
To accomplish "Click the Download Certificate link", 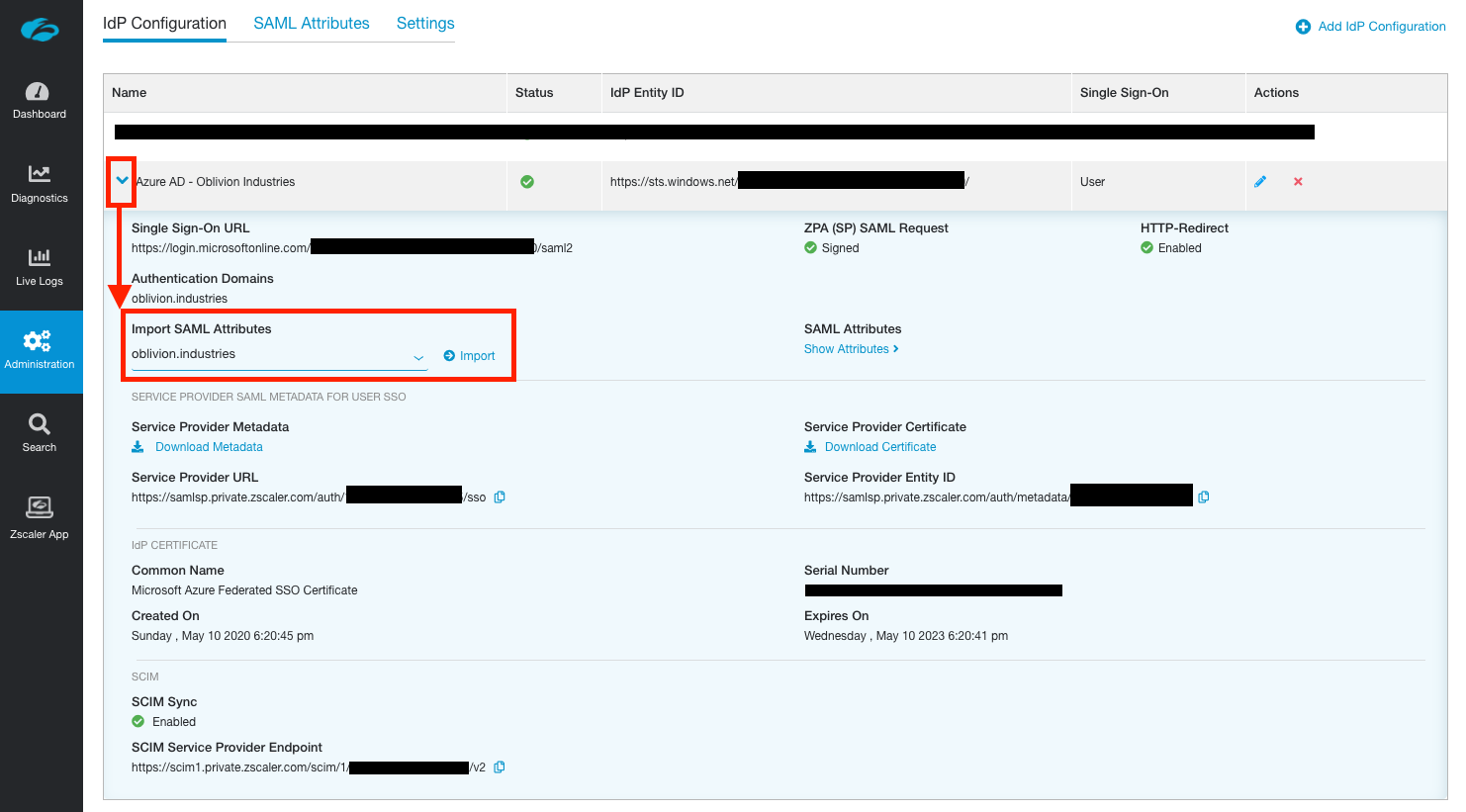I will pos(879,447).
